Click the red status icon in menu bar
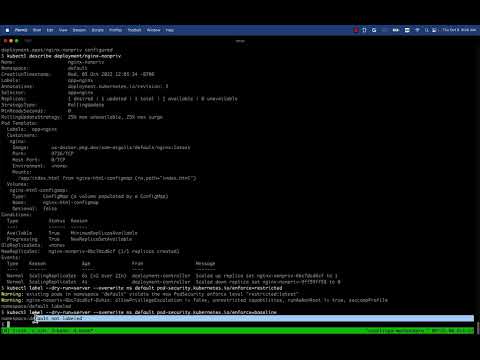This screenshot has width=480, height=360. [356, 30]
